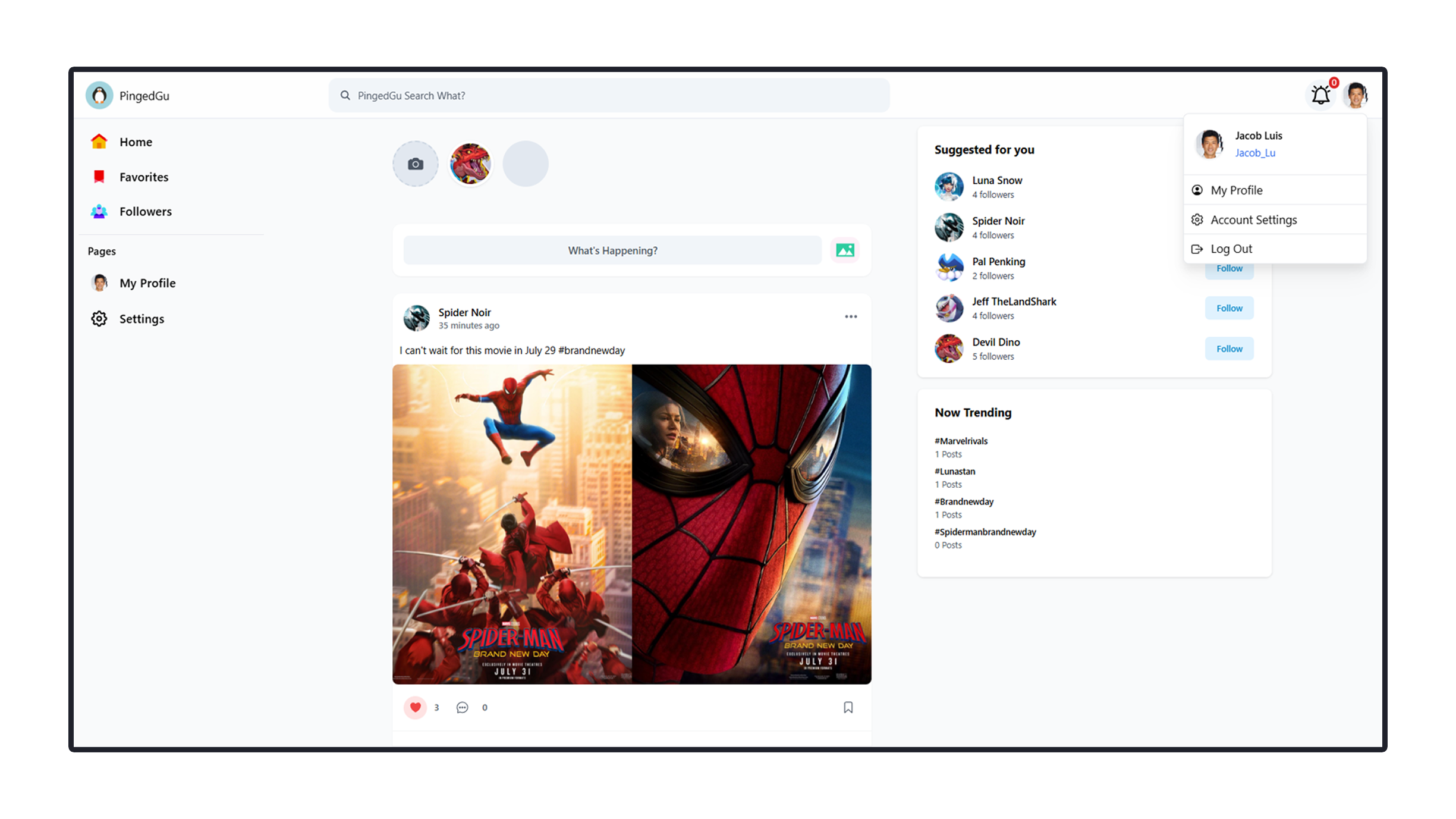The height and width of the screenshot is (819, 1456).
Task: Click Jacob_Lu username link
Action: (x=1255, y=153)
